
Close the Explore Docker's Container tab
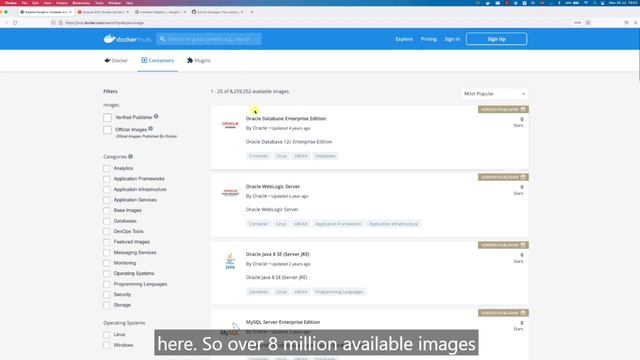[x=70, y=12]
